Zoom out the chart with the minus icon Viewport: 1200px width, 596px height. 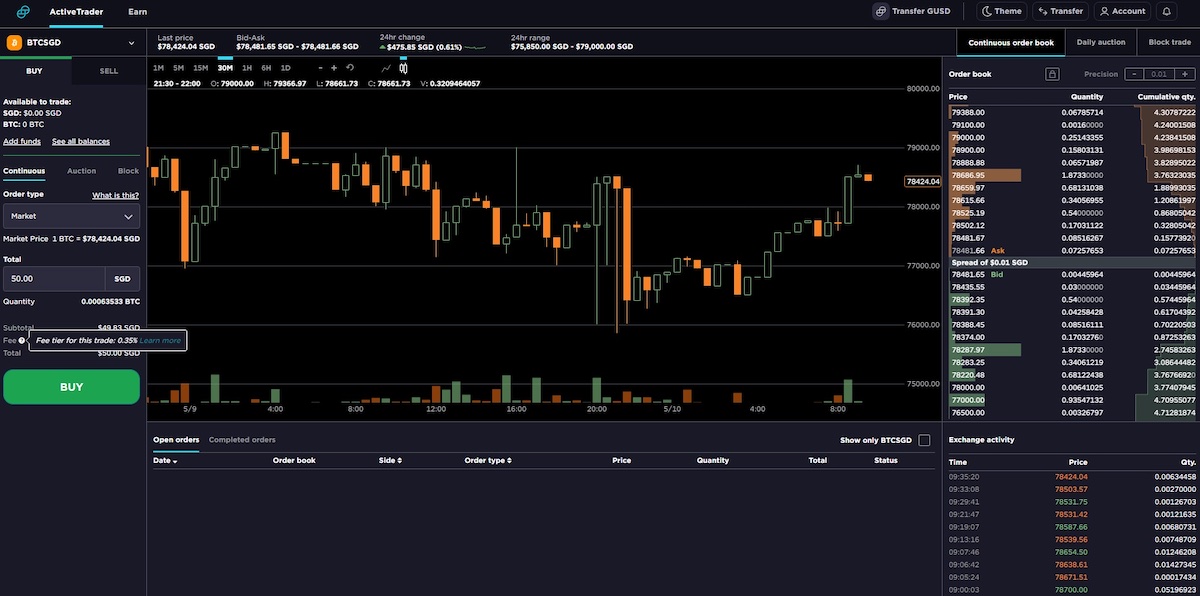[x=319, y=68]
